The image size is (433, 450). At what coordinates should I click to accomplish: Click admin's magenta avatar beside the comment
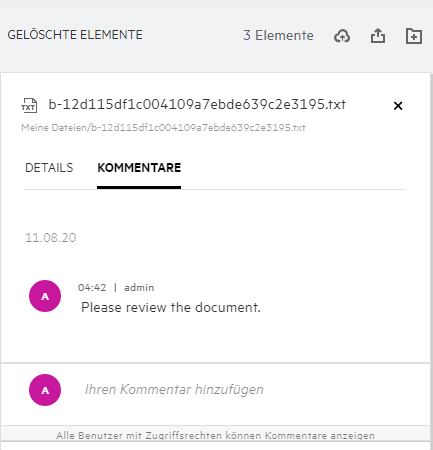tap(45, 296)
